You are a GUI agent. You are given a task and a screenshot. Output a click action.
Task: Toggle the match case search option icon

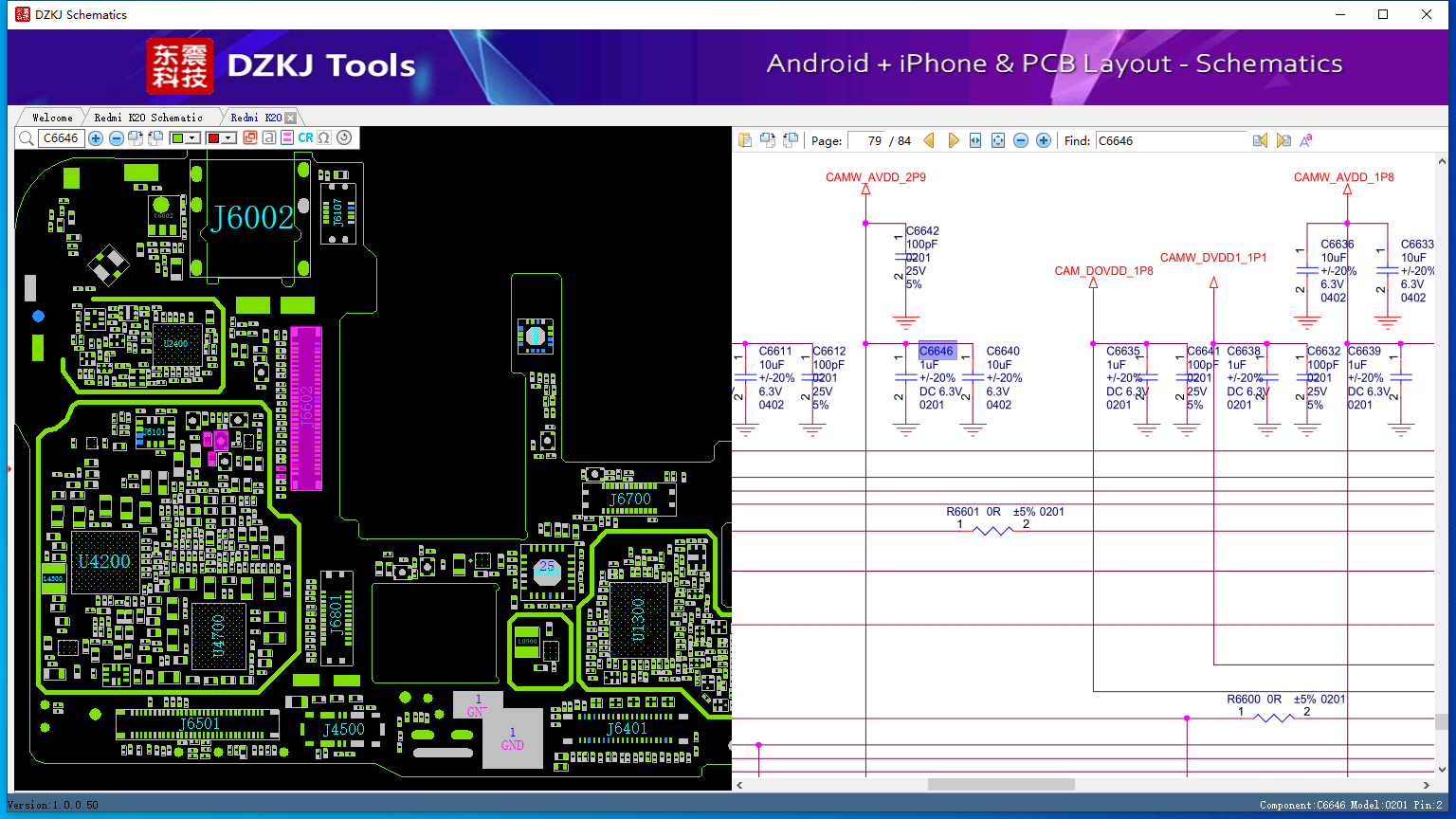coord(1306,140)
